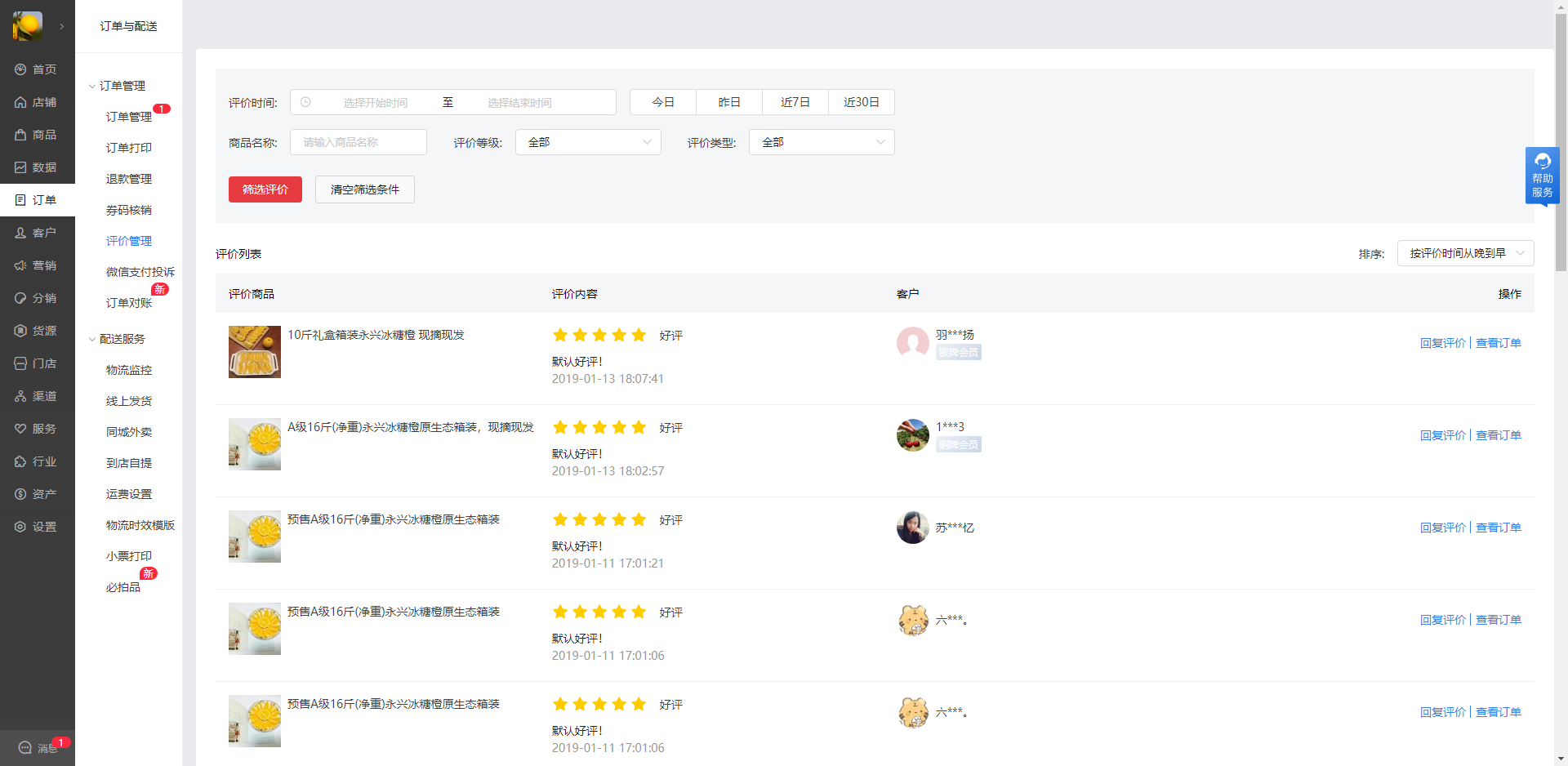Click 回复评价 for customer 羽***扬

pyautogui.click(x=1442, y=343)
